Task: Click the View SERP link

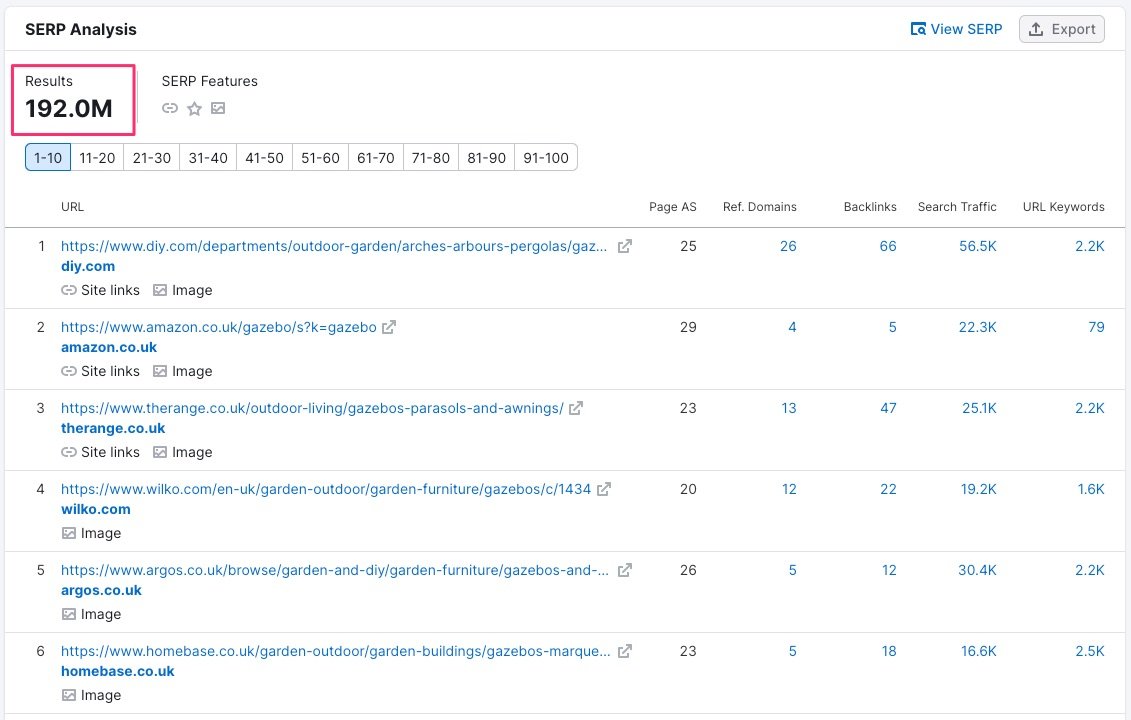Action: pyautogui.click(x=956, y=29)
